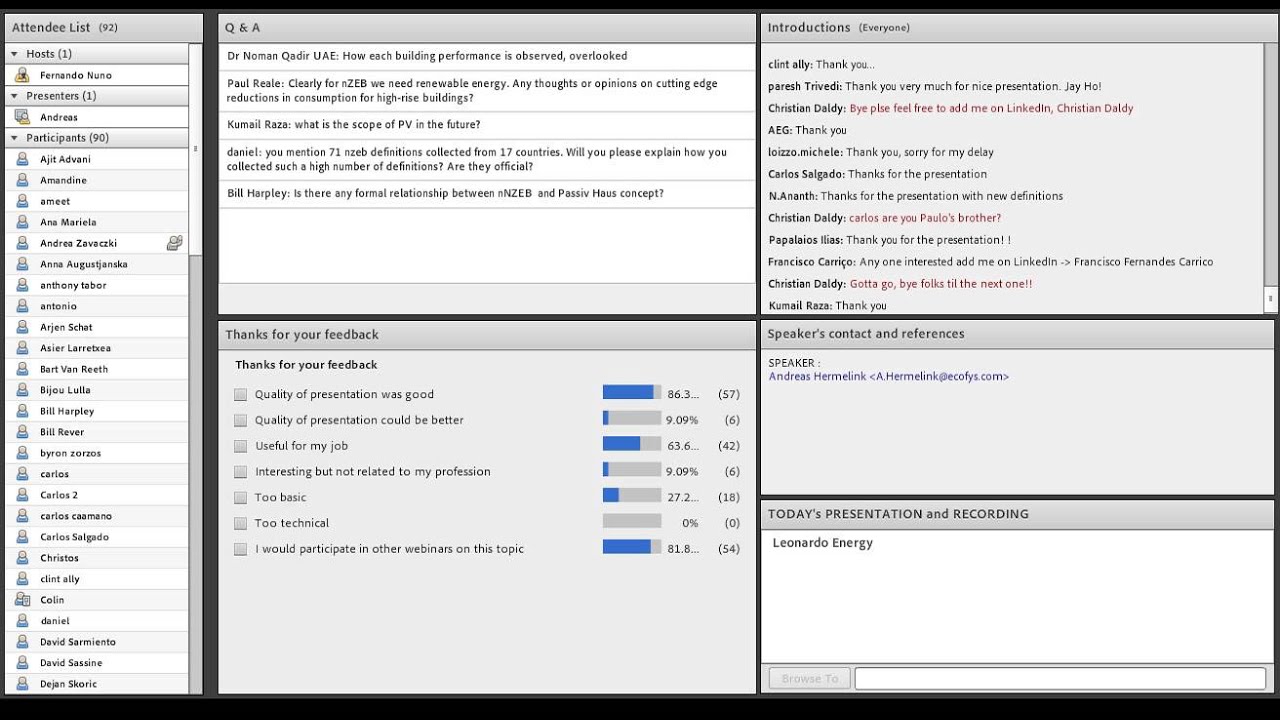Tick the 'Useful for my job' checkbox
Image resolution: width=1280 pixels, height=720 pixels.
[240, 446]
